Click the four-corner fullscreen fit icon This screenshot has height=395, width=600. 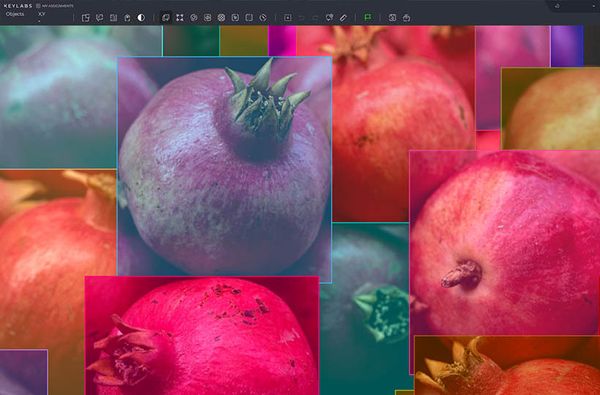click(x=180, y=18)
